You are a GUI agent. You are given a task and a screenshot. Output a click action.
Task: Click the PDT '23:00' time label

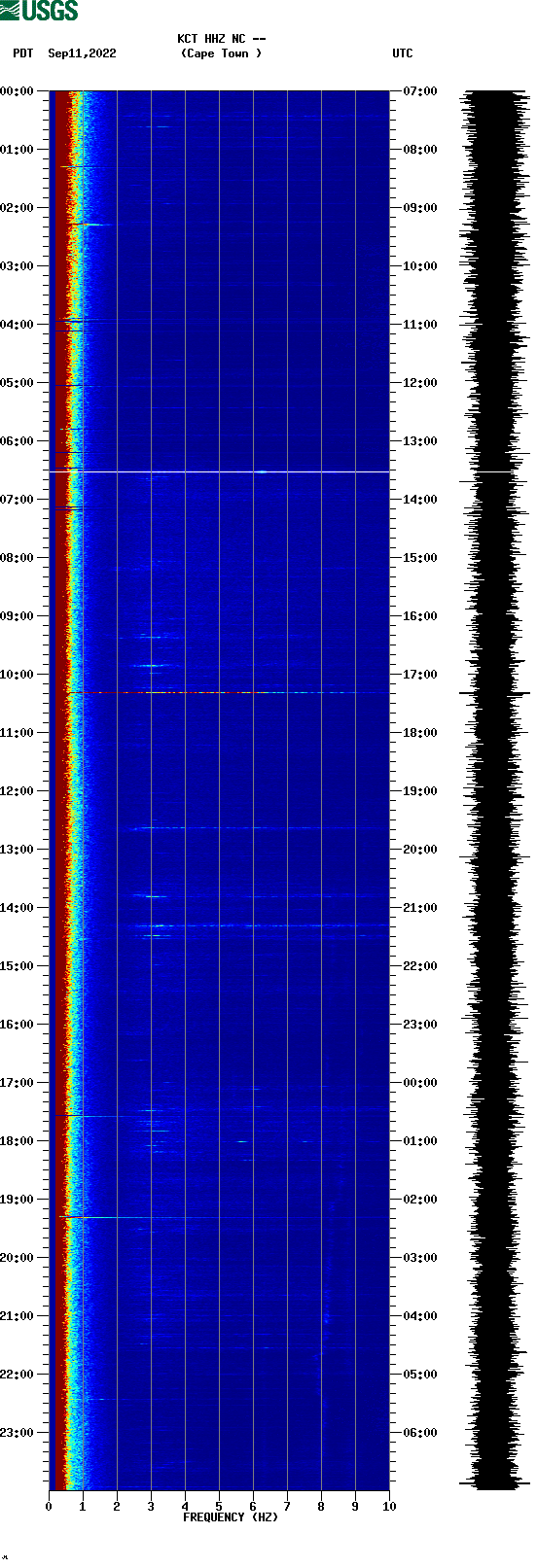(18, 1433)
